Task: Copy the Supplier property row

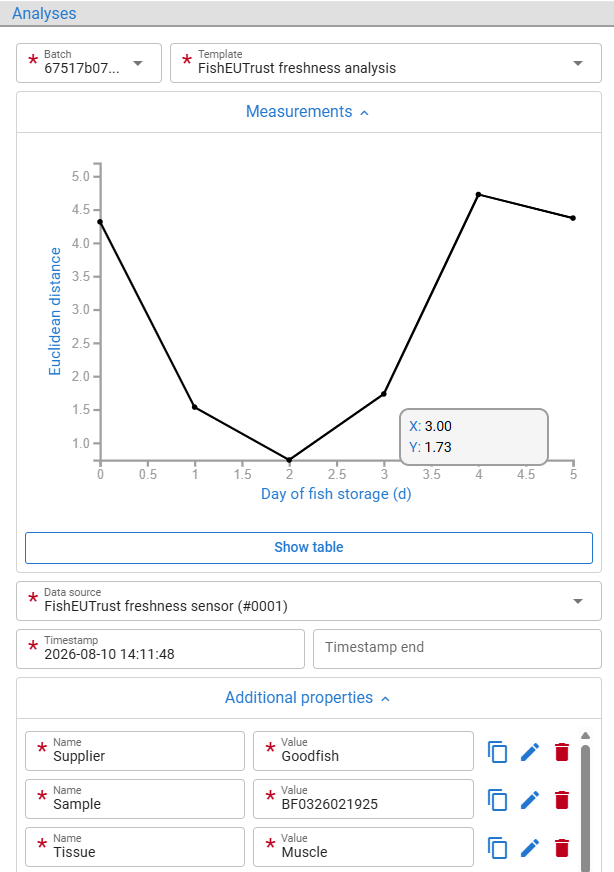Action: pos(497,752)
